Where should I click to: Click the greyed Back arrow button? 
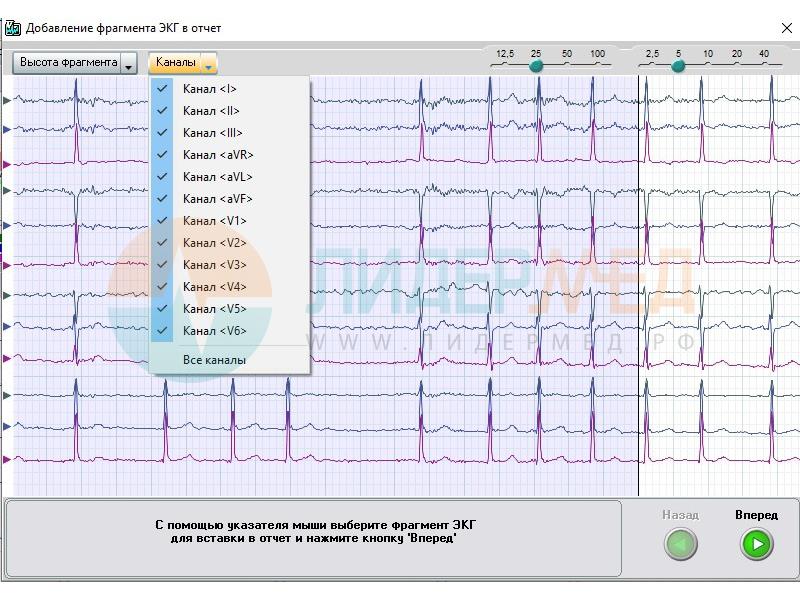pos(681,544)
